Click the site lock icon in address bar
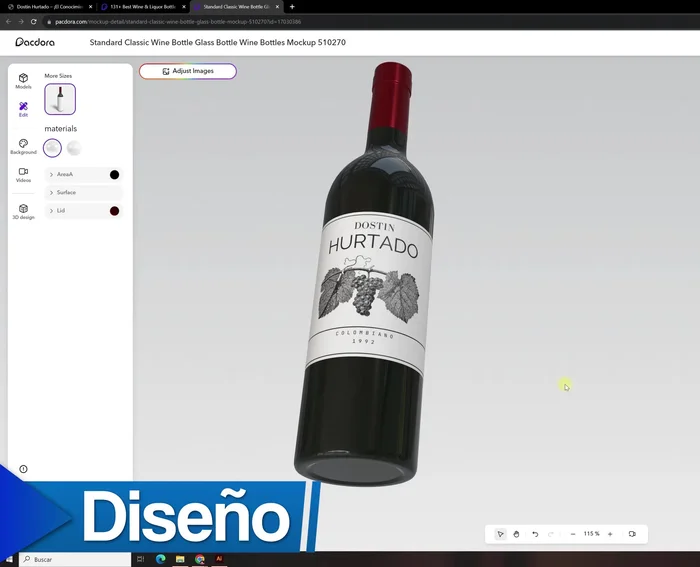This screenshot has width=700, height=567. [49, 21]
